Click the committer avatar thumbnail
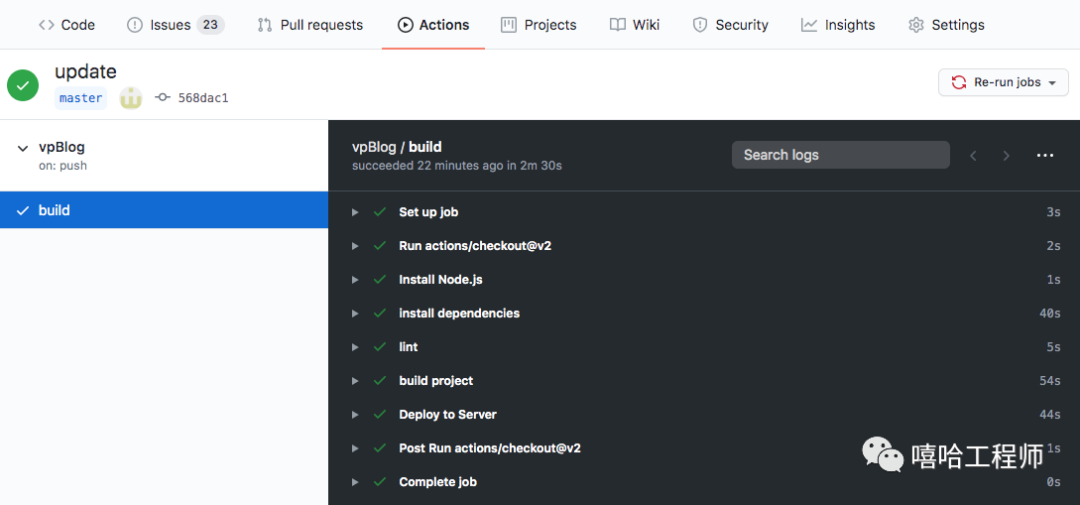 point(131,98)
